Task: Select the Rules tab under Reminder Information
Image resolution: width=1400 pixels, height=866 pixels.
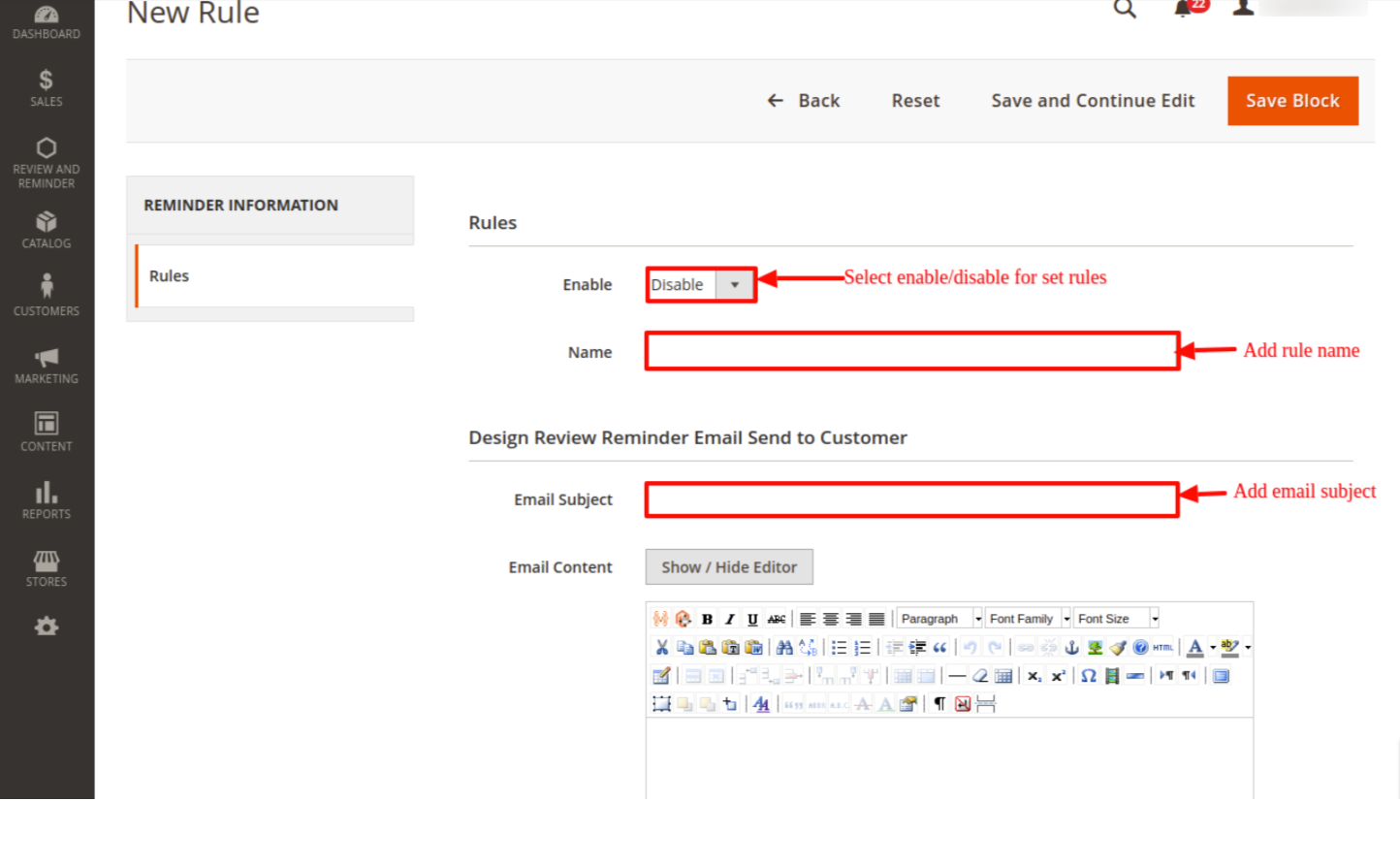Action: click(170, 276)
